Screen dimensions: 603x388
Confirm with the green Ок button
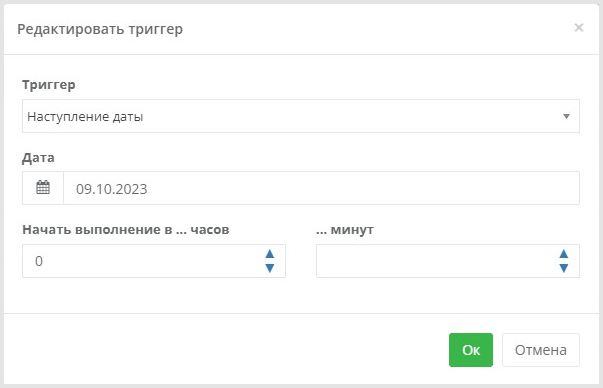click(x=471, y=350)
